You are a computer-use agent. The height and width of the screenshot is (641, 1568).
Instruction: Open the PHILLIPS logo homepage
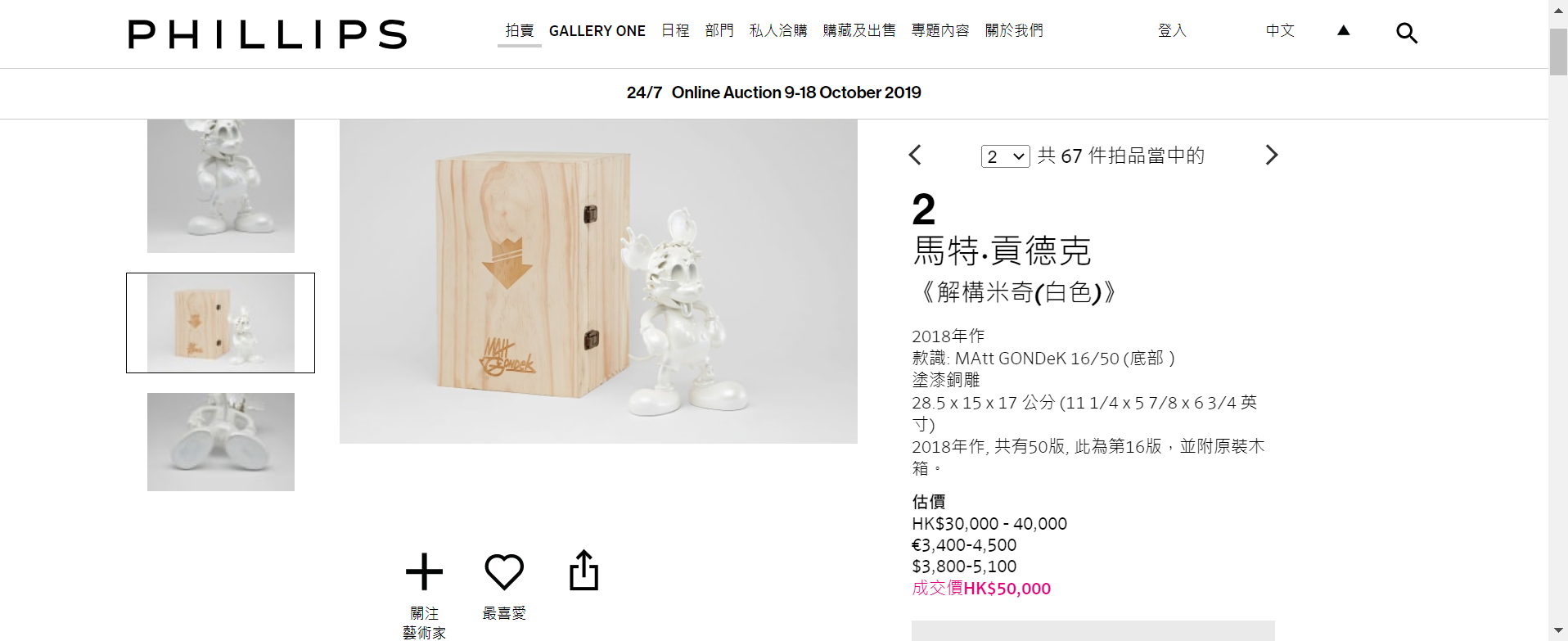(x=268, y=34)
